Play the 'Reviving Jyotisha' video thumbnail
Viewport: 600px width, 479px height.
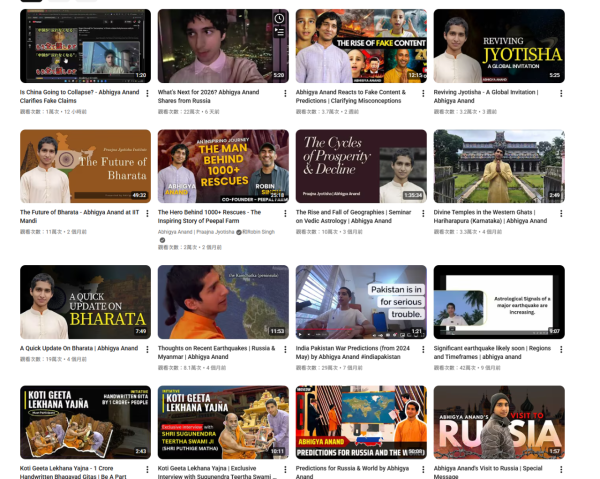(x=498, y=45)
